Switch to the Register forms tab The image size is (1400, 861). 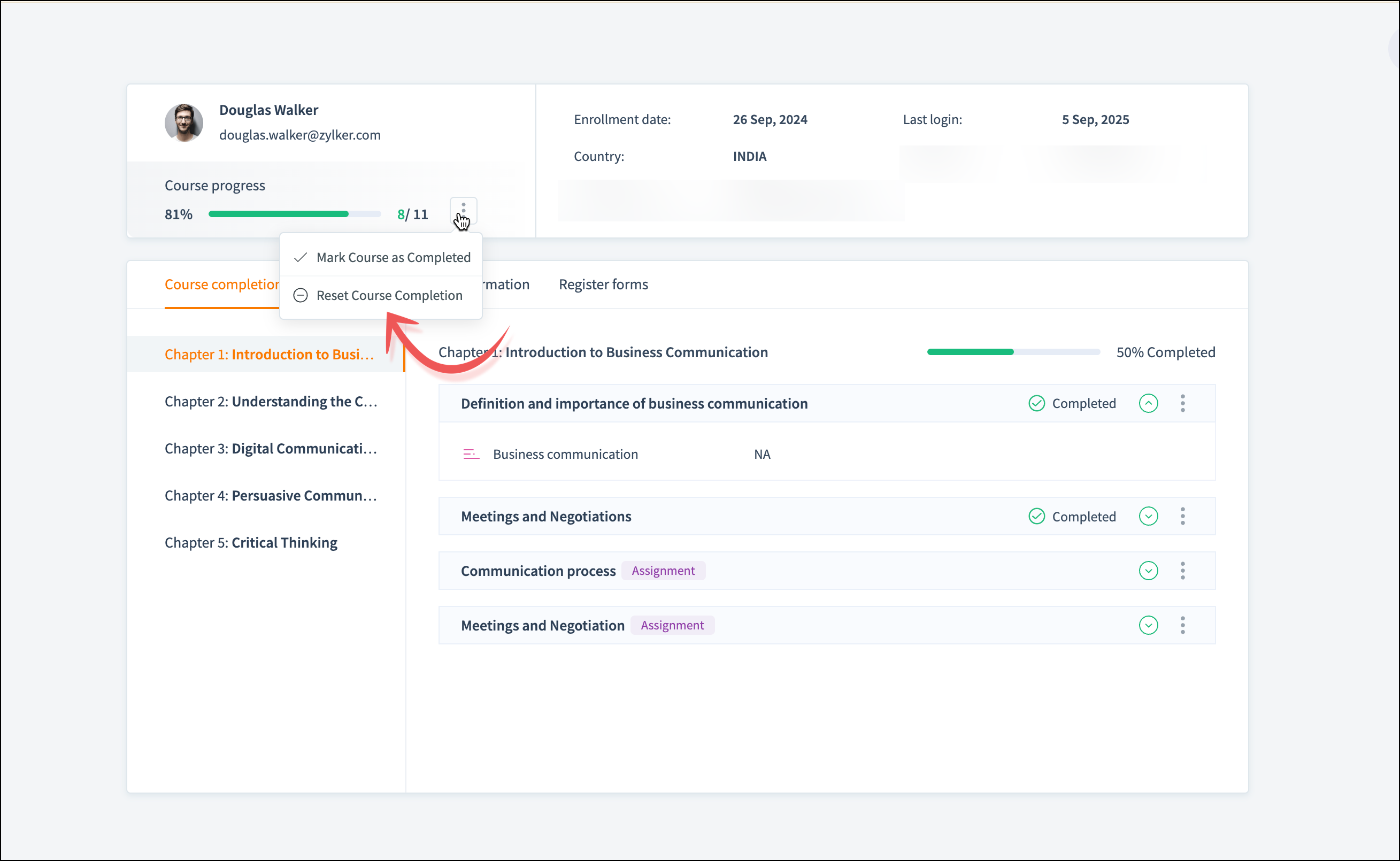[x=603, y=284]
